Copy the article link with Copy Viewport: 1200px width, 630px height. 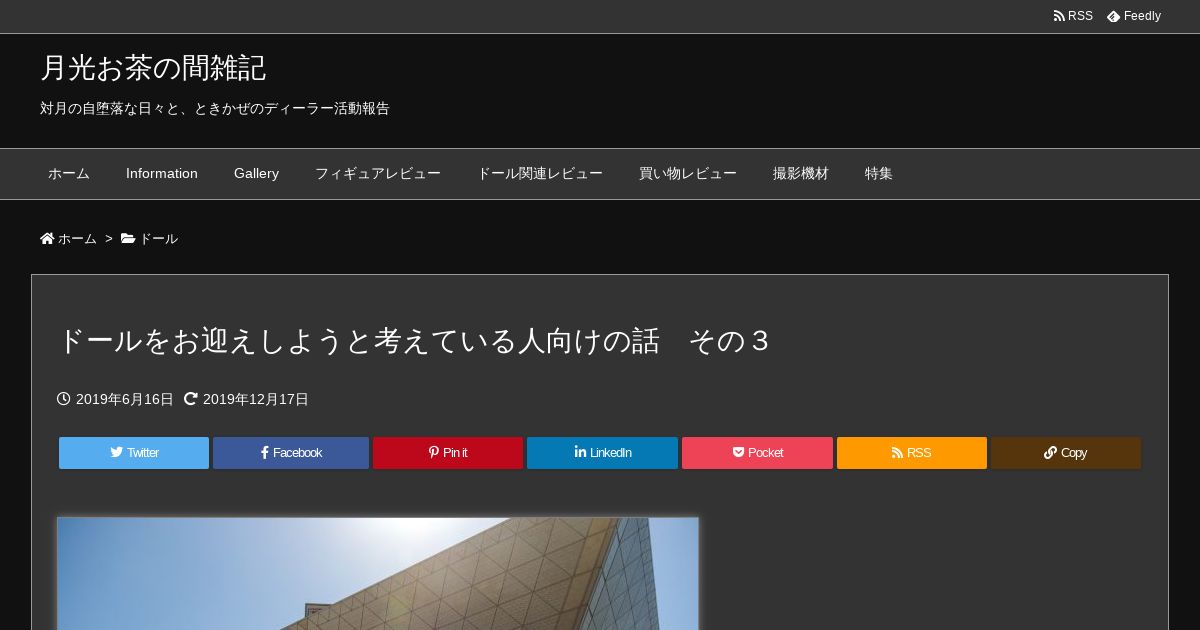click(x=1066, y=453)
